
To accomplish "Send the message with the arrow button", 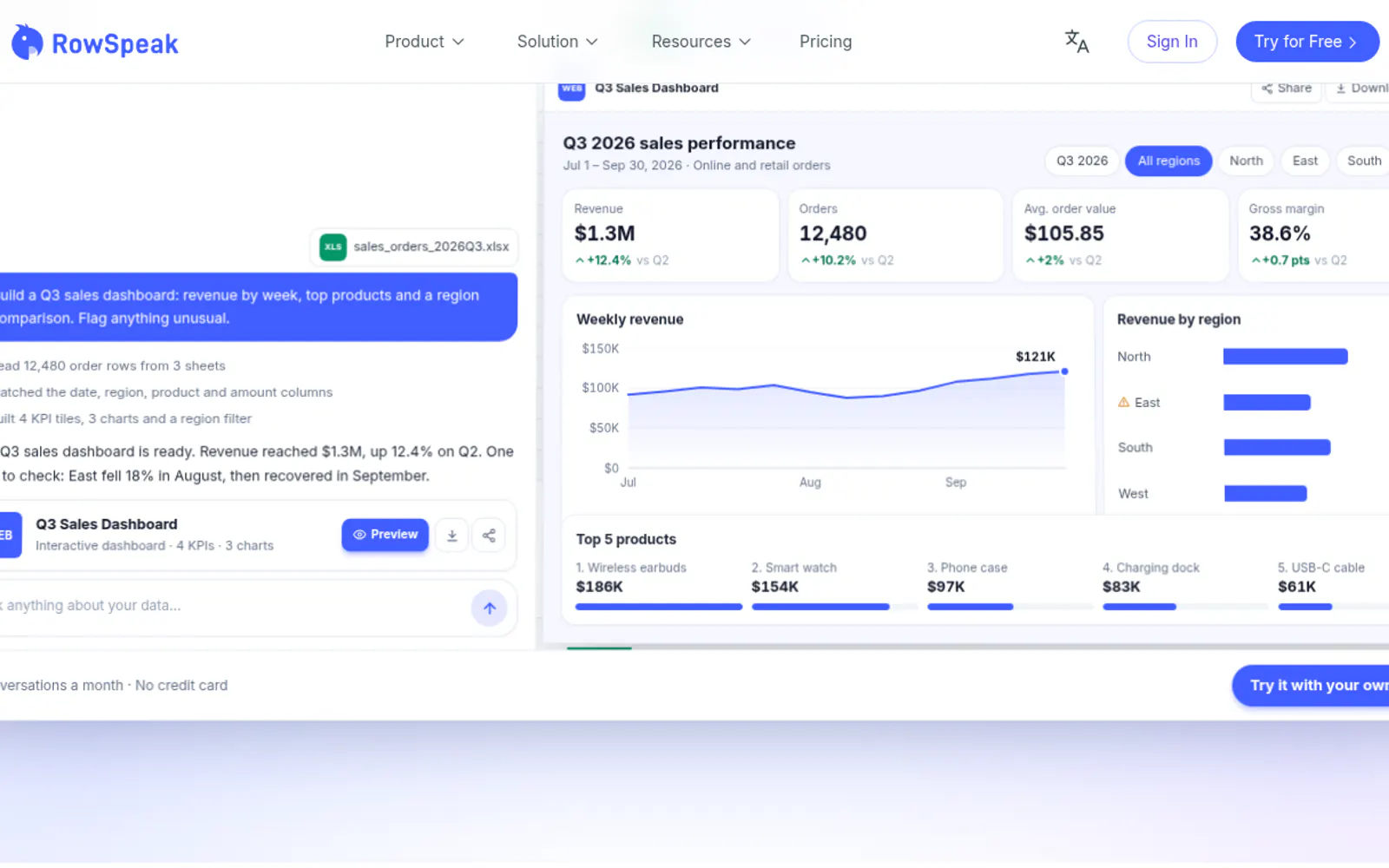I will tap(490, 608).
